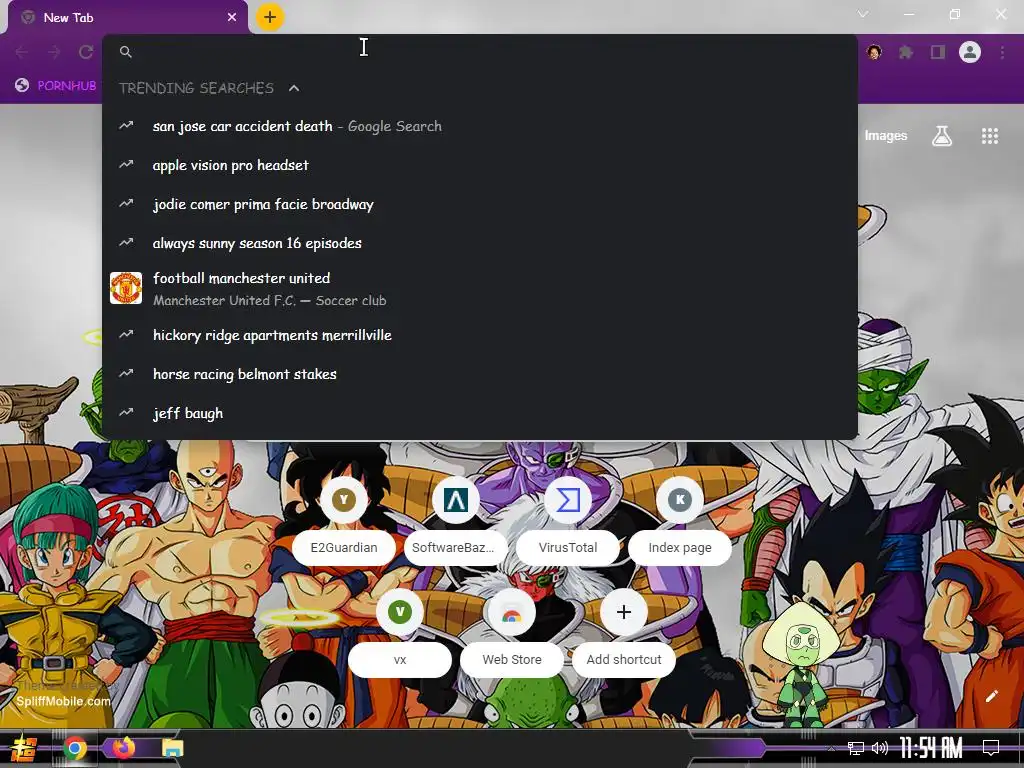Click the Manchester United crest thumbnail
Screen dimensions: 1024x768
126,288
